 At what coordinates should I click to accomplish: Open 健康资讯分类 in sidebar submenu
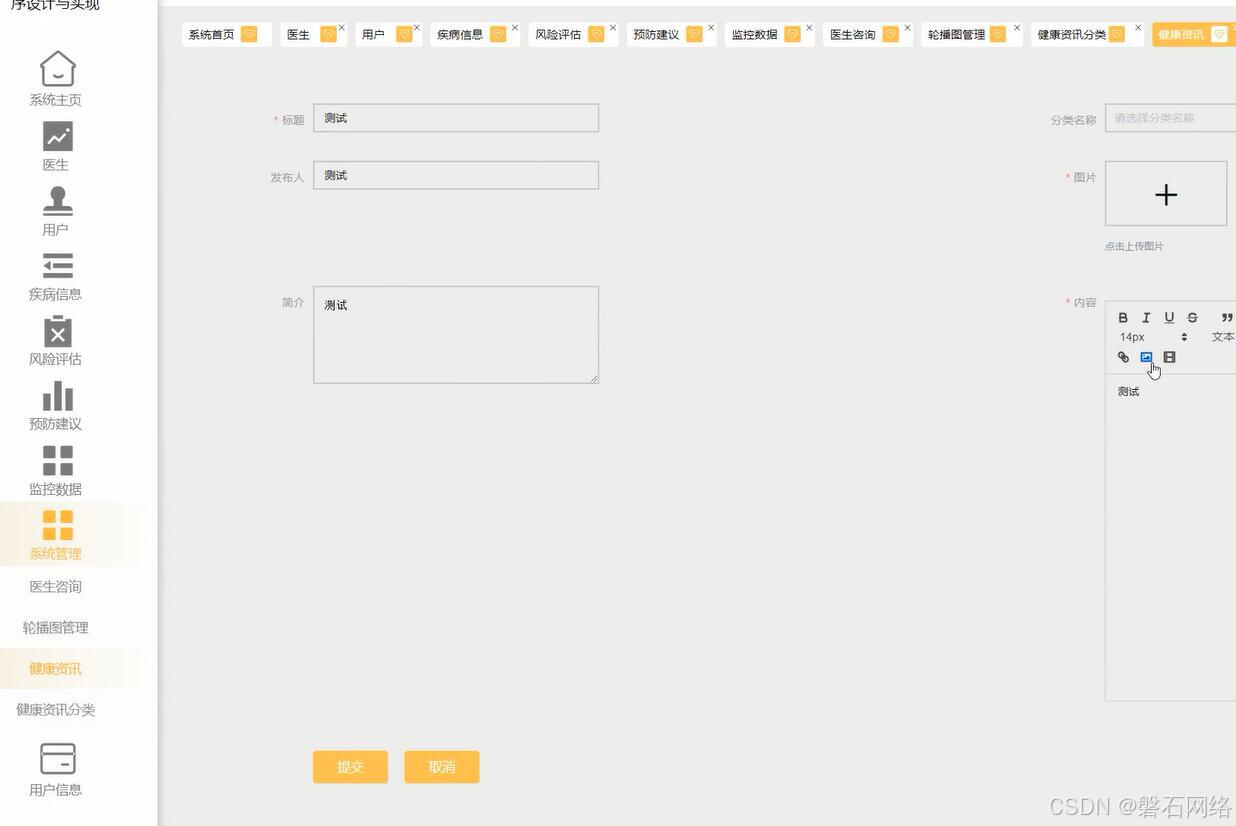56,710
